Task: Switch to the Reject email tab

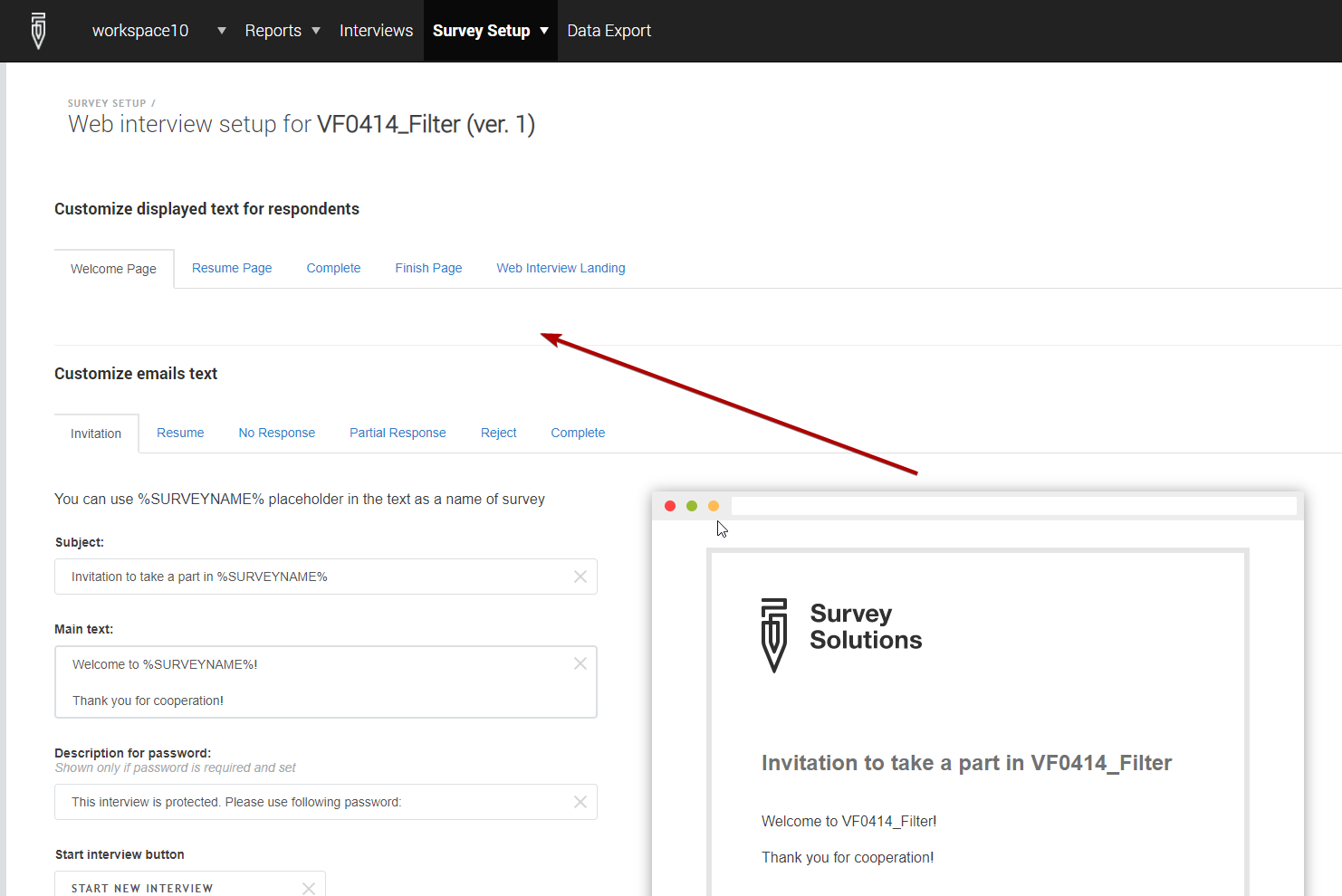Action: pyautogui.click(x=499, y=433)
